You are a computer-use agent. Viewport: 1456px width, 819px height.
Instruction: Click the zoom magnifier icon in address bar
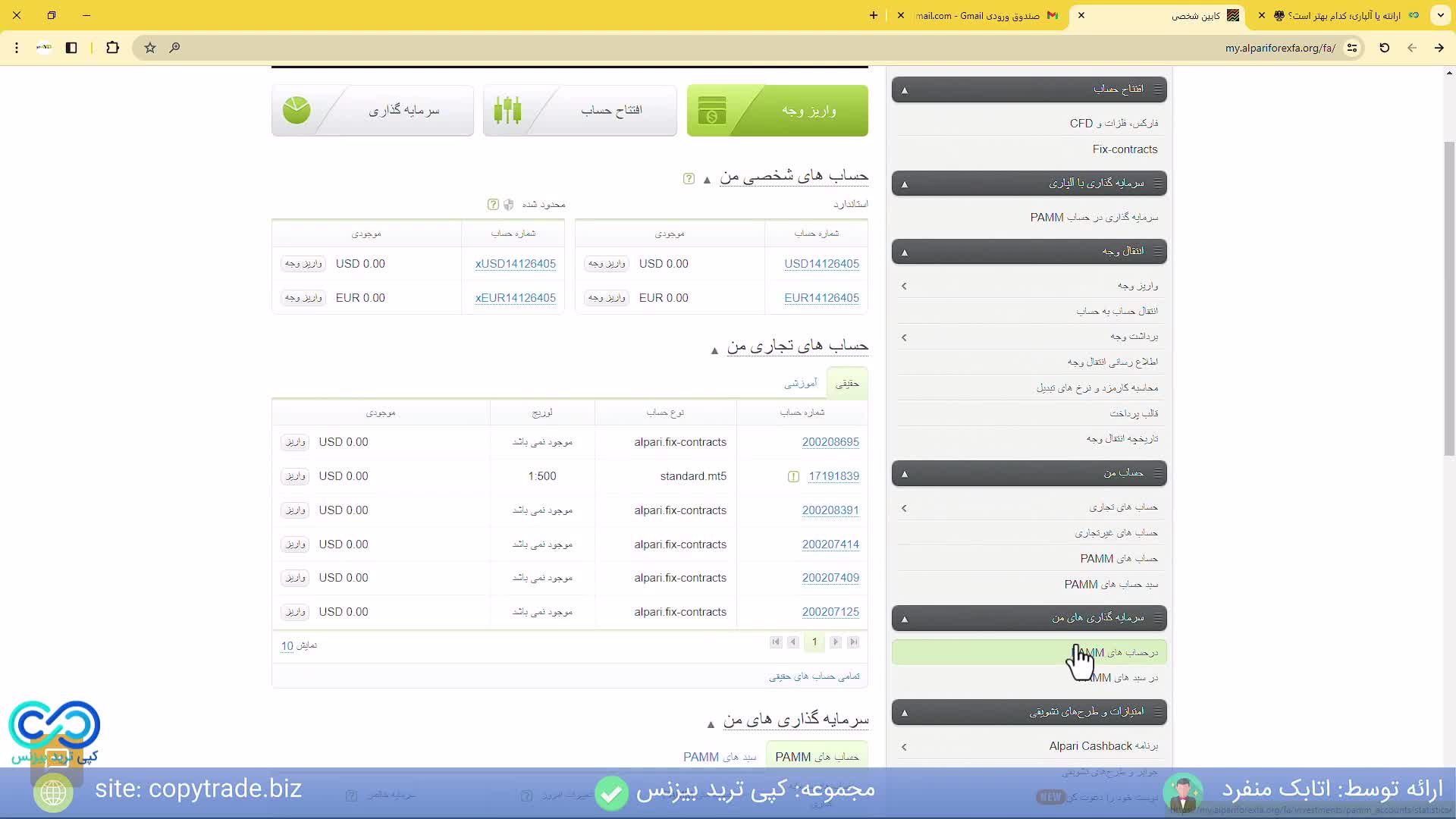tap(174, 48)
